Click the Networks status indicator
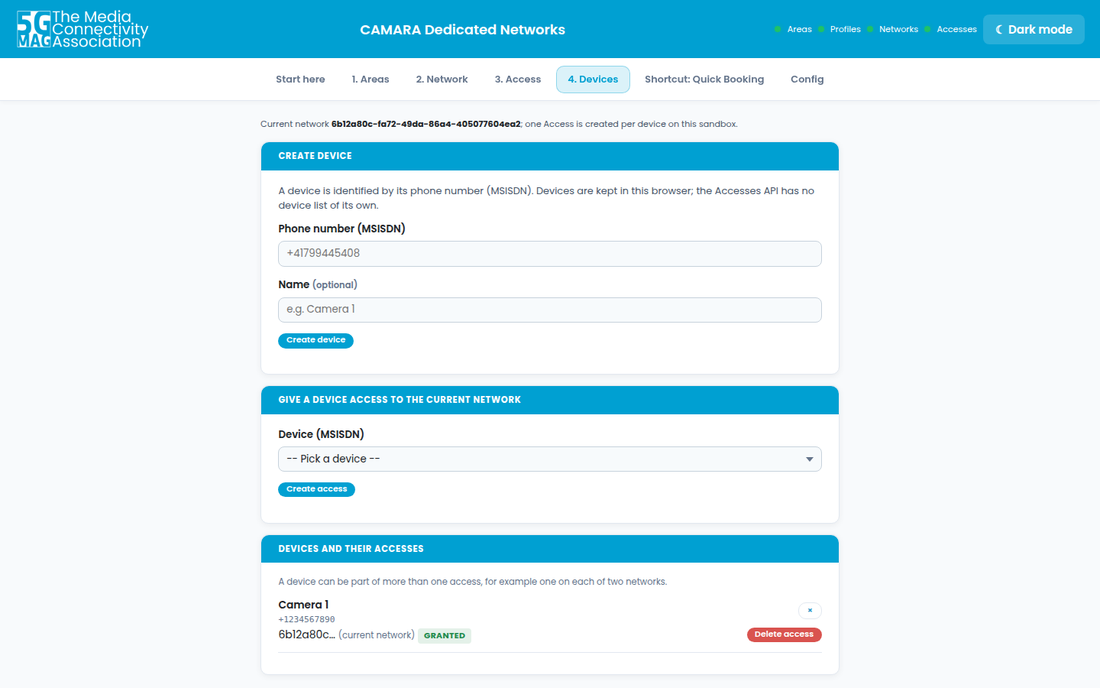Screen dimensions: 1100x688 (893, 29)
